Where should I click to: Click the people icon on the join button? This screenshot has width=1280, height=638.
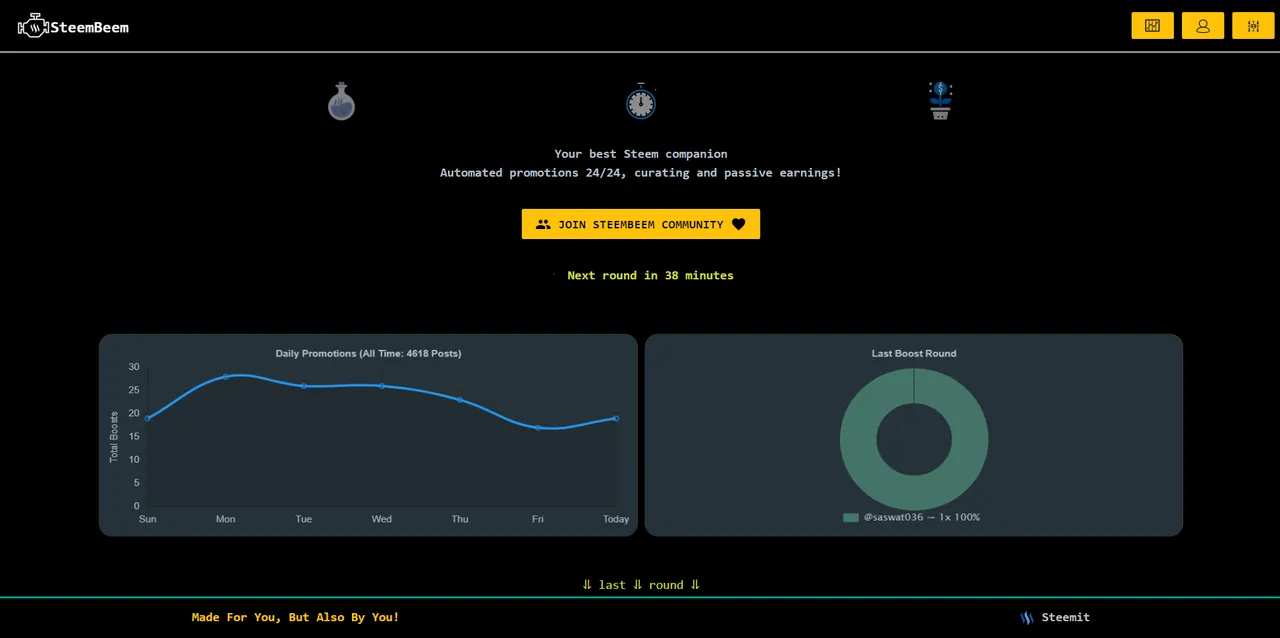543,224
